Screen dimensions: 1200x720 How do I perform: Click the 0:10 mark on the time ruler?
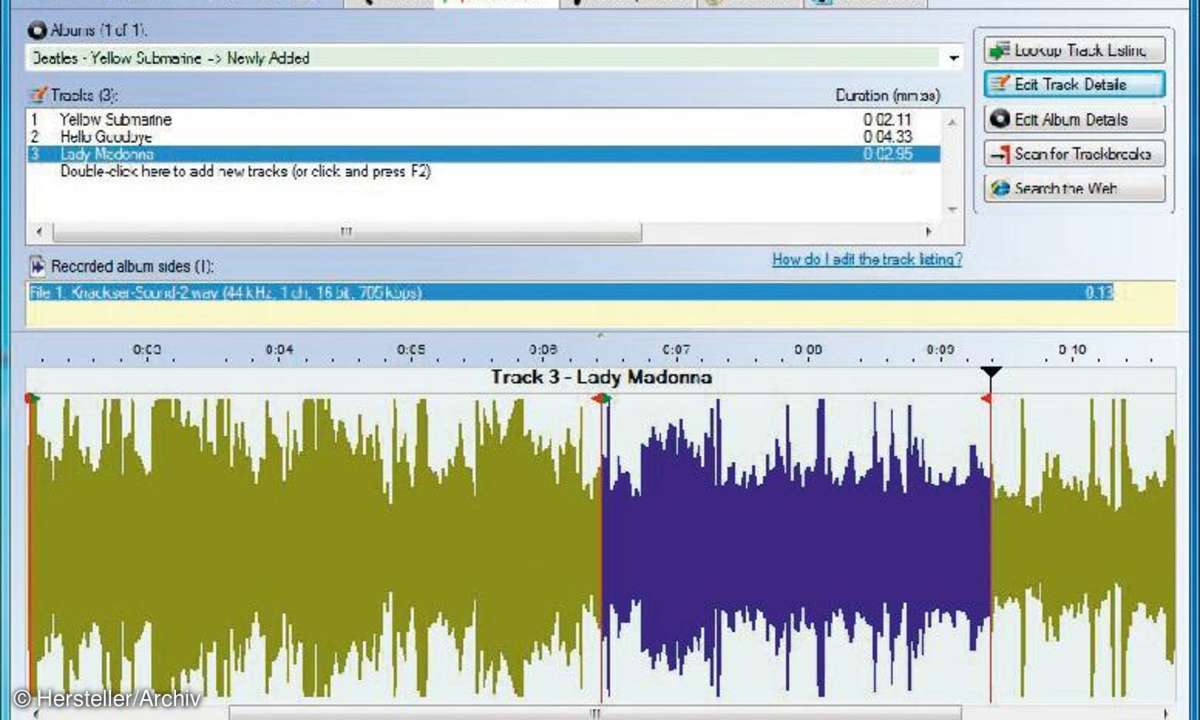pos(1072,350)
